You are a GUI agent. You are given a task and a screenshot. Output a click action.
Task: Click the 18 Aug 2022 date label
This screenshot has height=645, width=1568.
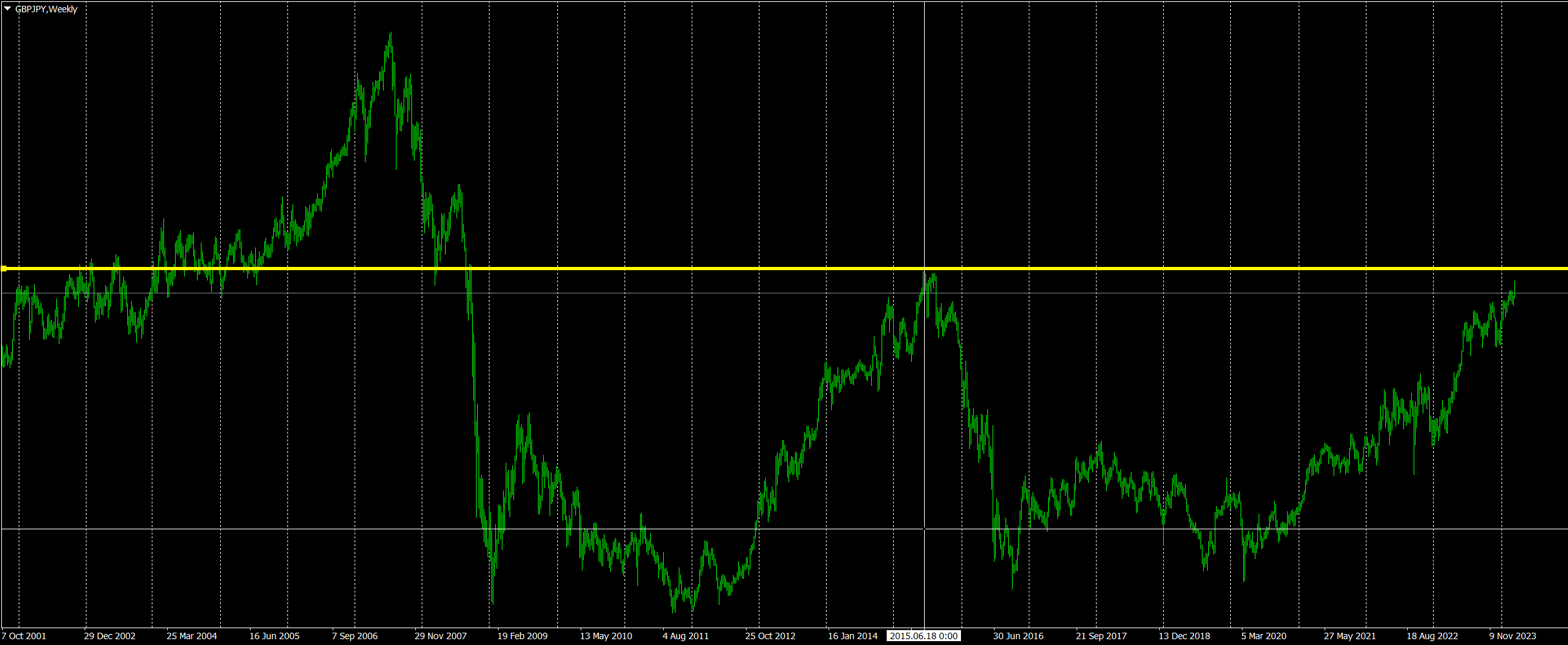pos(1432,636)
